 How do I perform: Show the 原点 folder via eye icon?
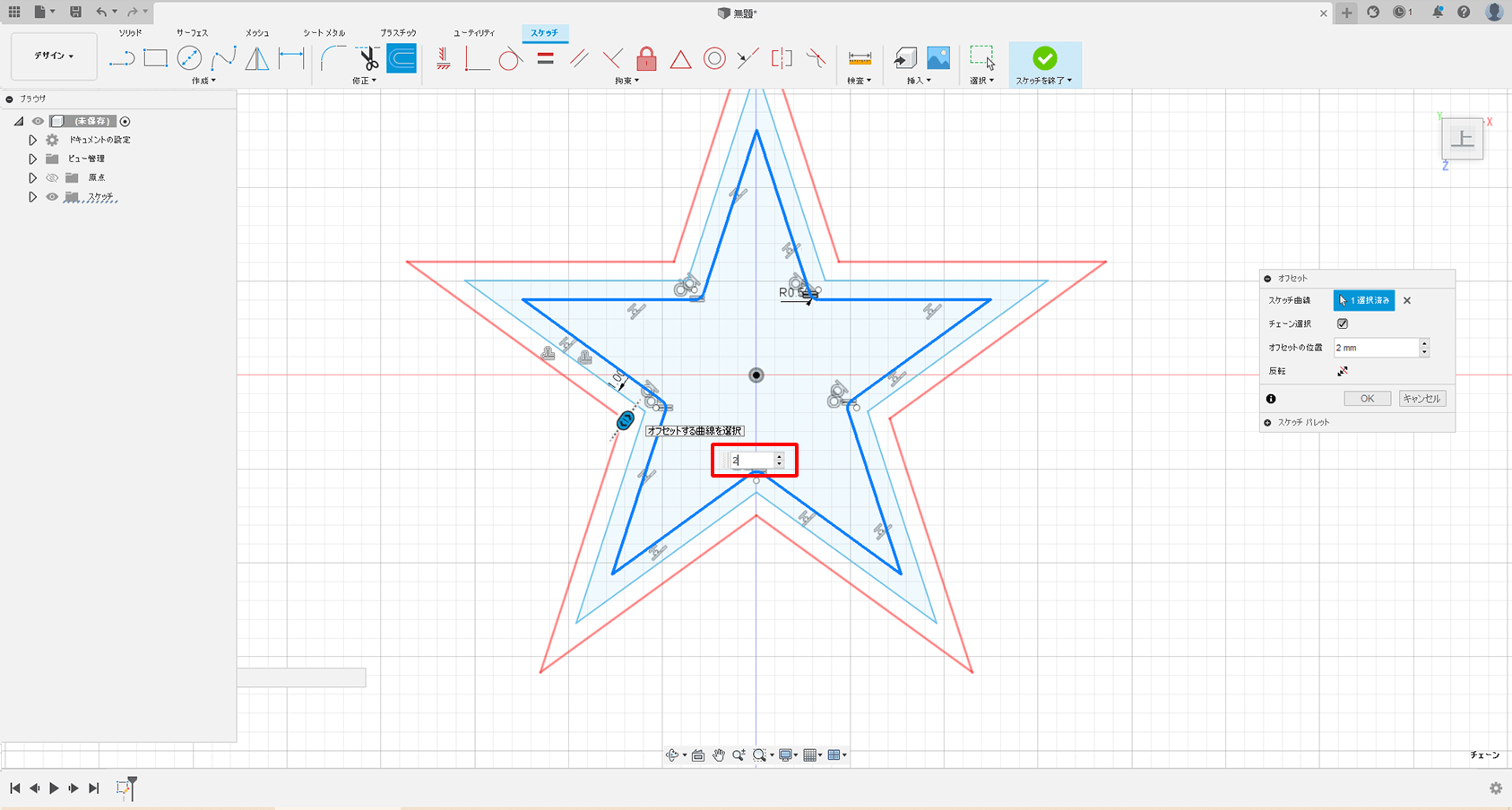(52, 177)
